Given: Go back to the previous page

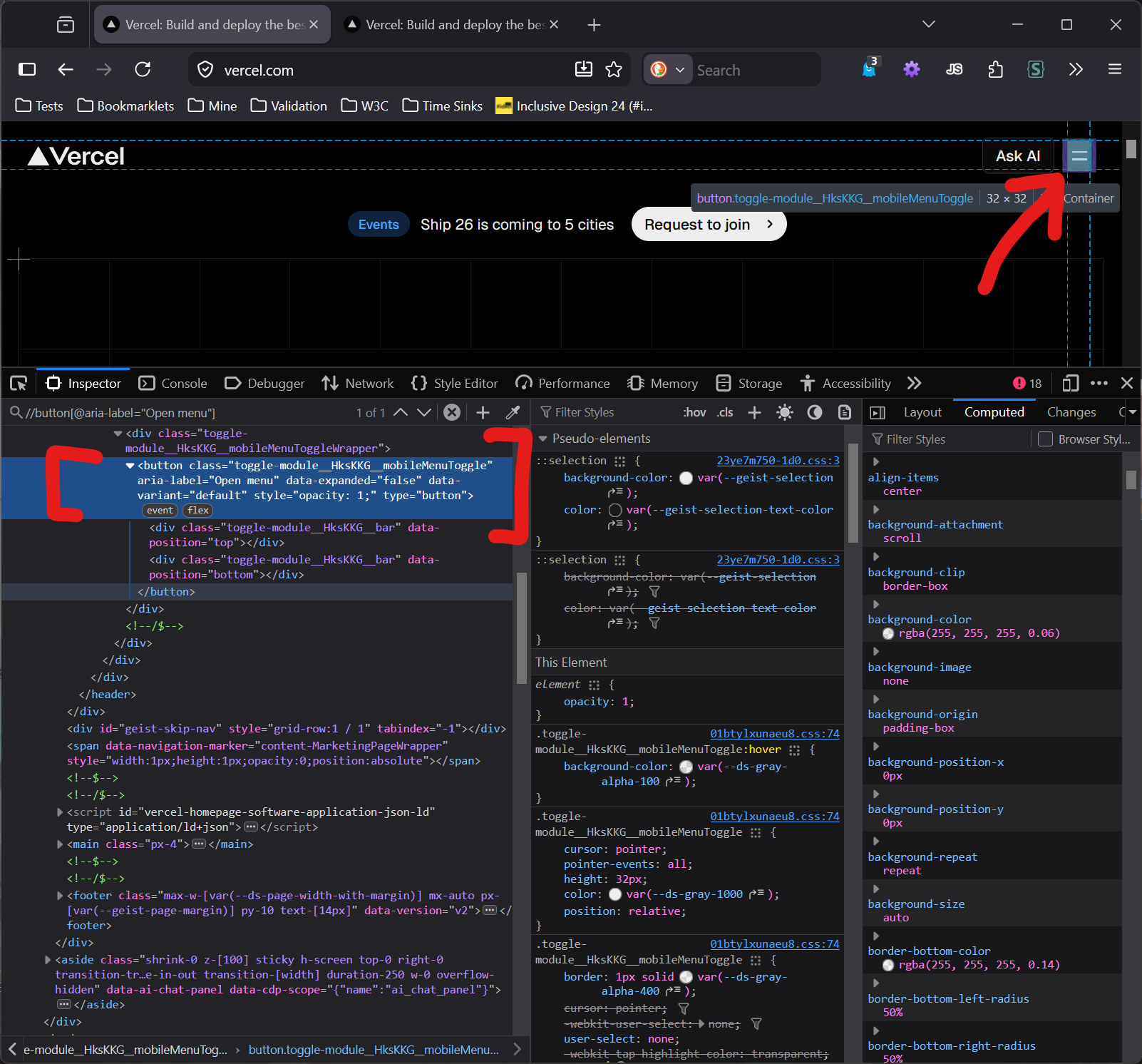Looking at the screenshot, I should coord(66,69).
